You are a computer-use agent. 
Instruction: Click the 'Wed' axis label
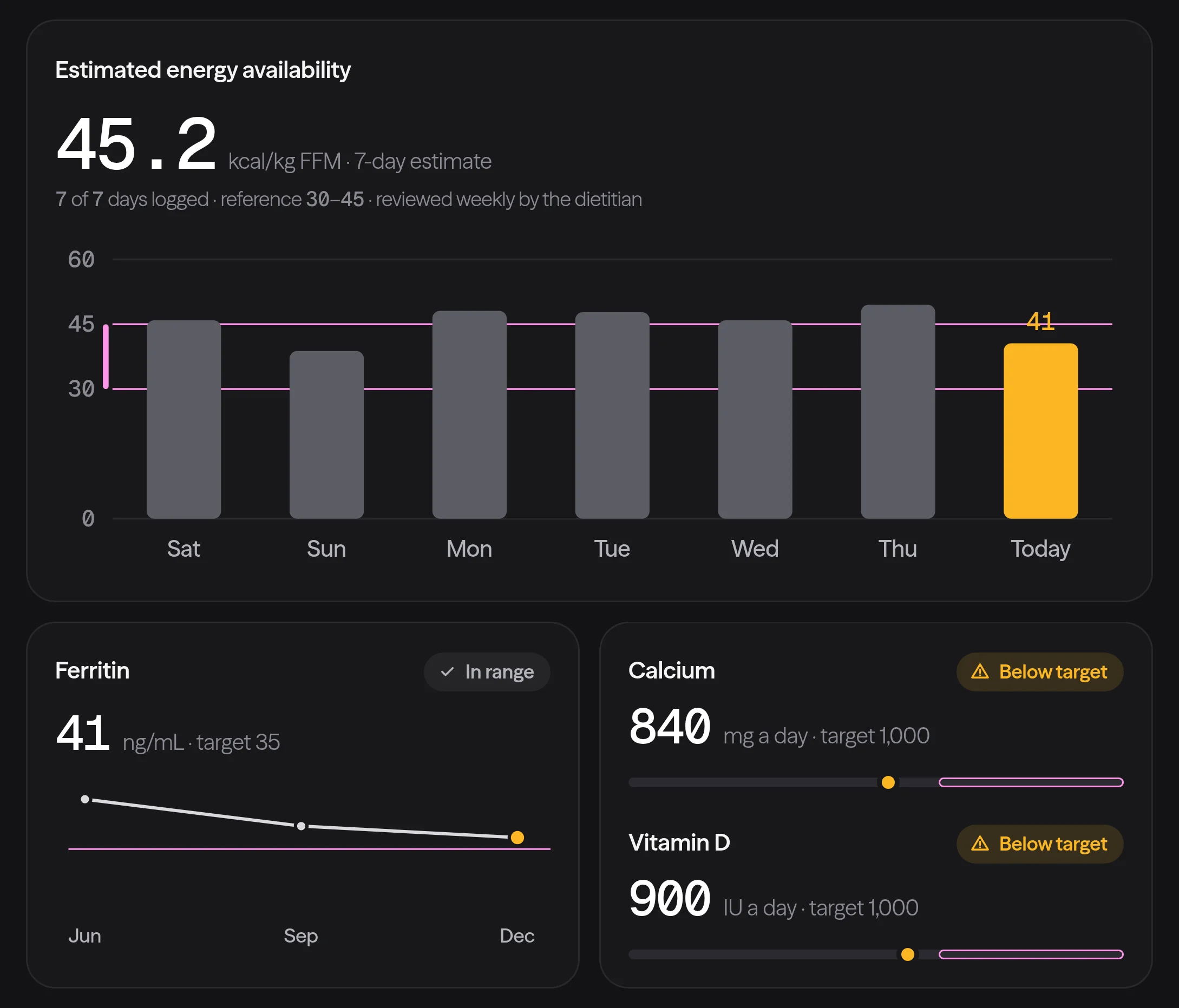[x=755, y=549]
